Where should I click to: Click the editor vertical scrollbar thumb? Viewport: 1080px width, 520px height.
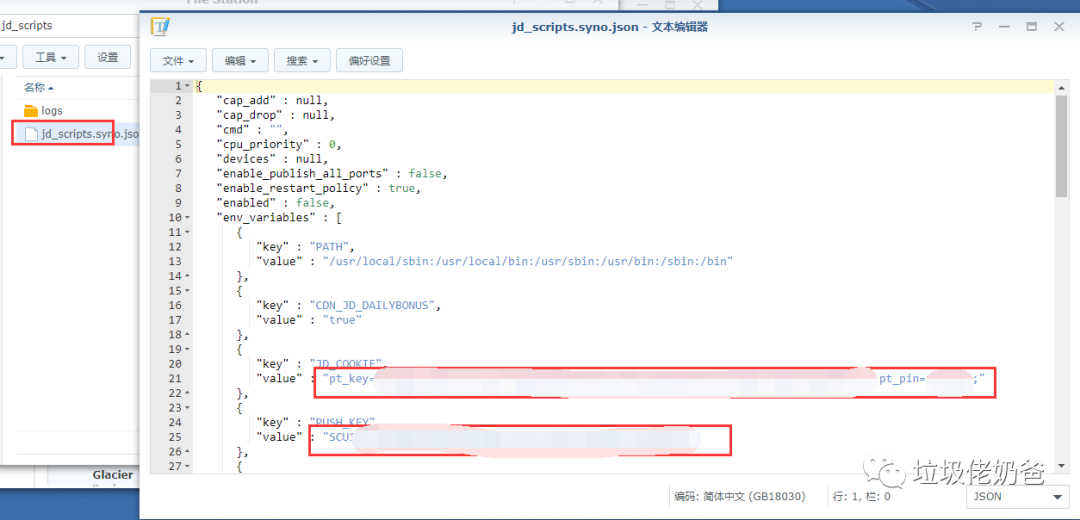1061,145
